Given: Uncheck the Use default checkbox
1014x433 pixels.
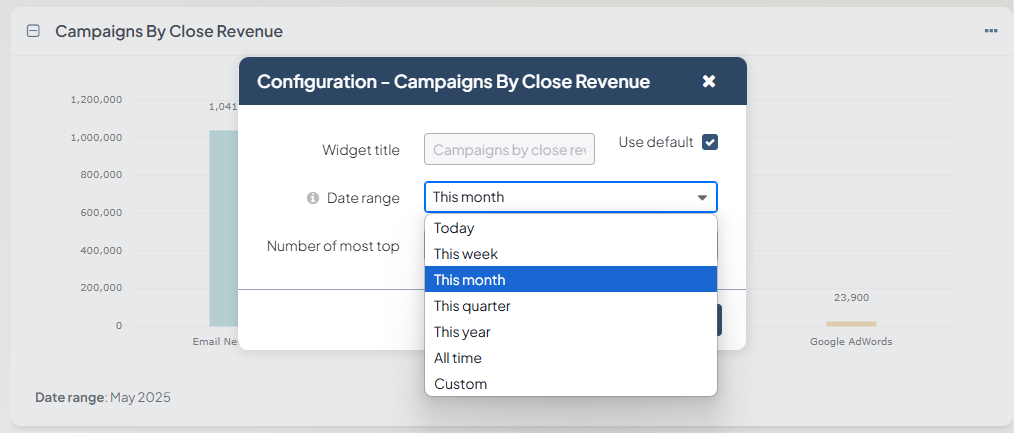Looking at the screenshot, I should tap(710, 142).
